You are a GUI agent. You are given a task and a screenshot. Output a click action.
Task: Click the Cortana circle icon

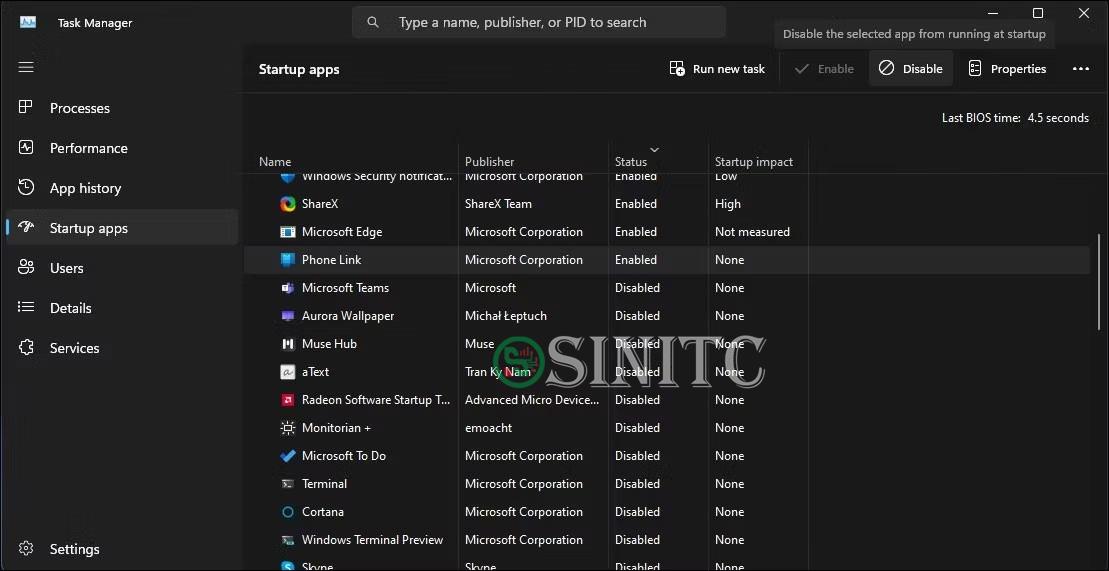tap(288, 512)
